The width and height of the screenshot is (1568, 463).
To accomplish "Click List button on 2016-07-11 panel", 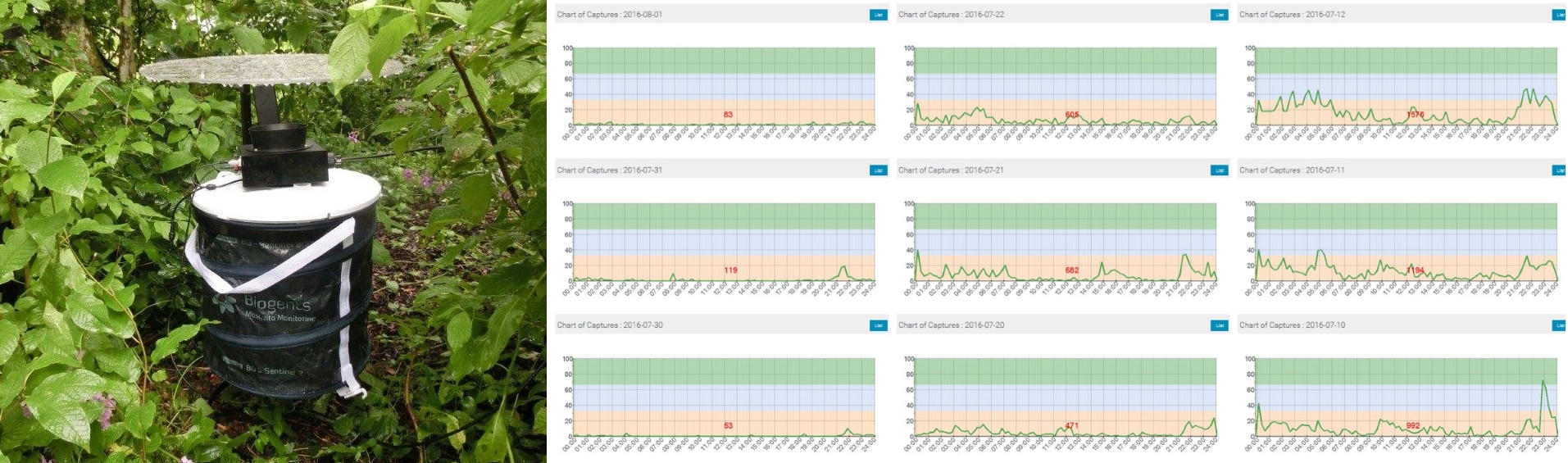I will [x=1559, y=170].
